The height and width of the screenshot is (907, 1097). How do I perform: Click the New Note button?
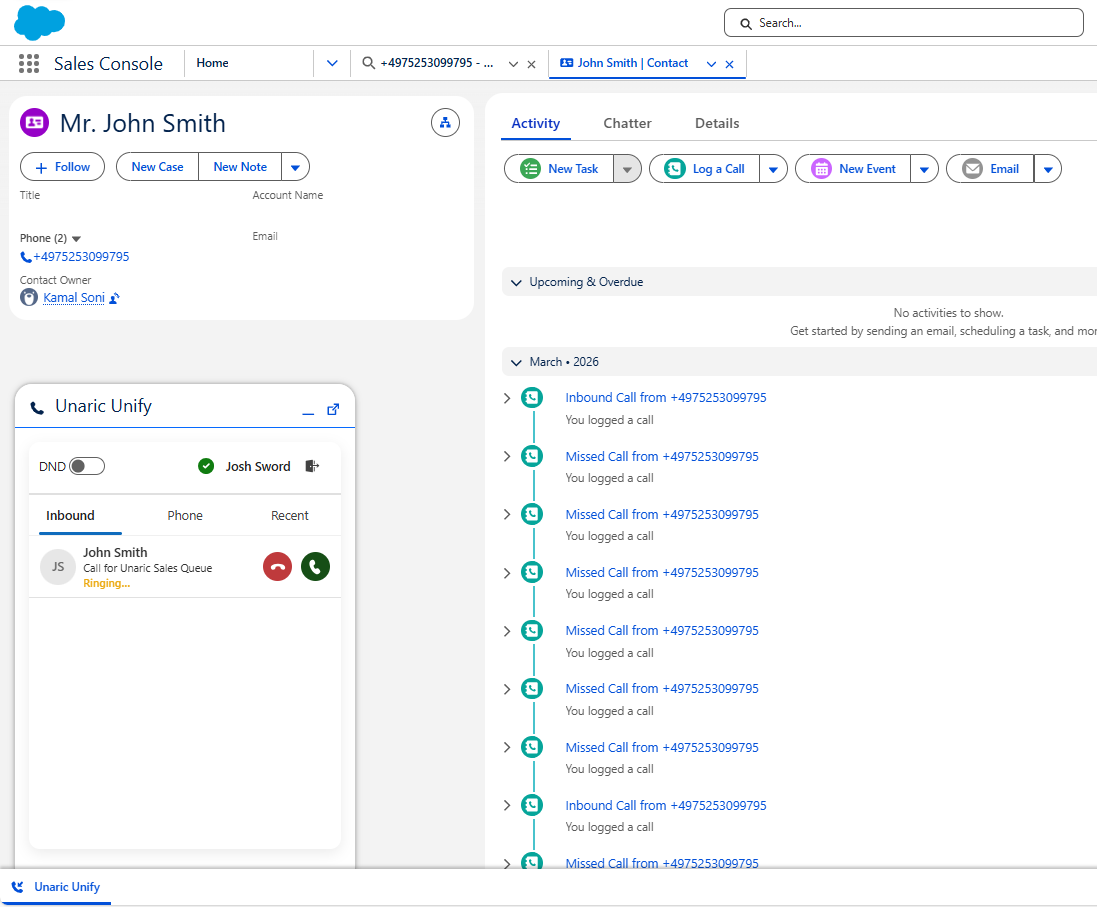pyautogui.click(x=240, y=167)
